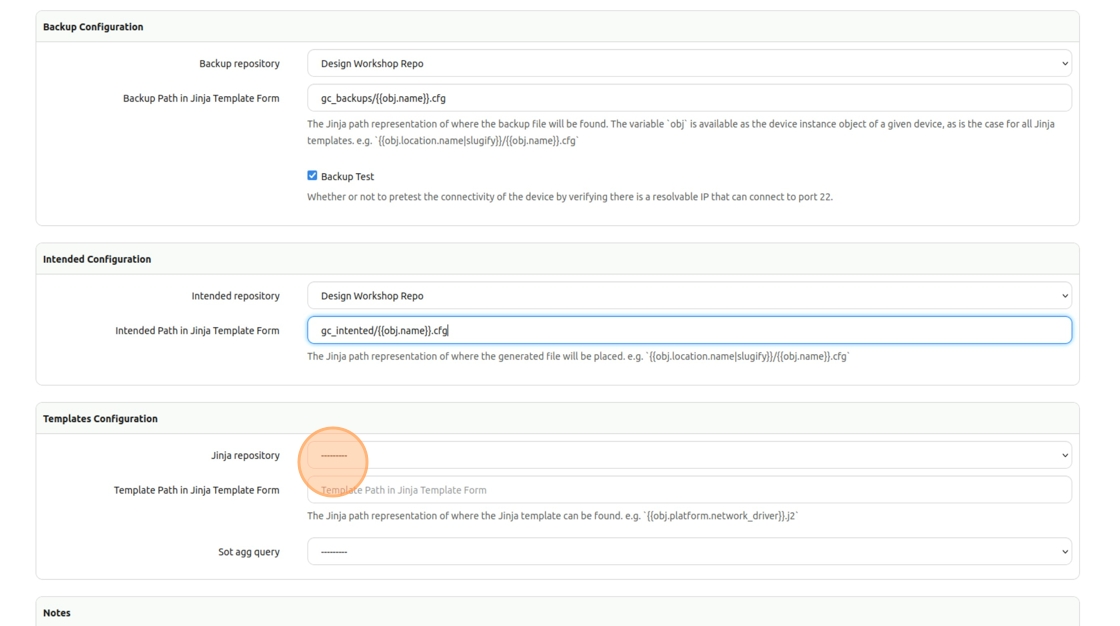
Task: Expand the Sot agg query dropdown
Action: pyautogui.click(x=689, y=552)
